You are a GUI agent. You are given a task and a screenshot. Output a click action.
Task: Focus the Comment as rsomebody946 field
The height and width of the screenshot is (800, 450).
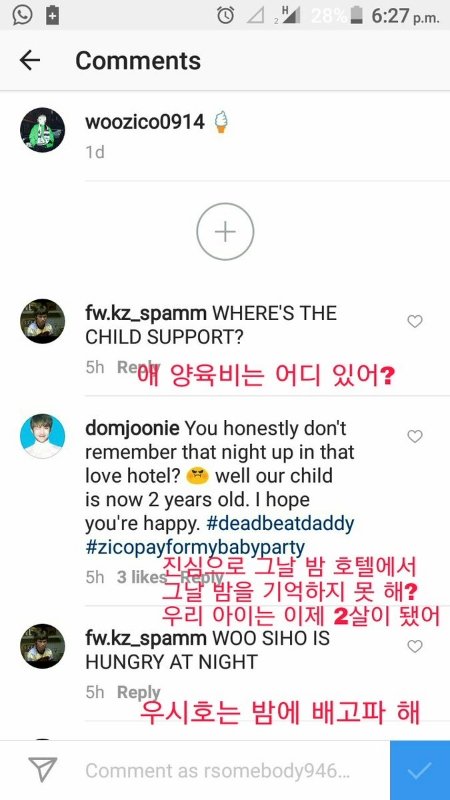(217, 770)
